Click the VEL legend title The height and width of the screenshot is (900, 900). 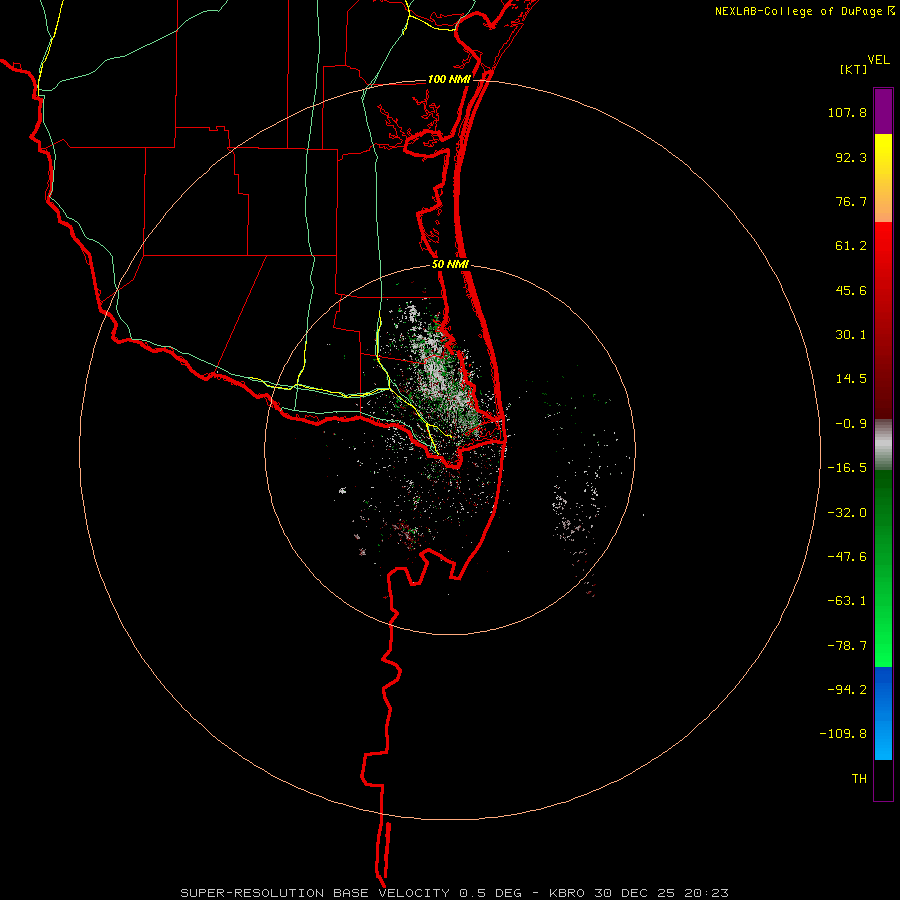tap(878, 60)
